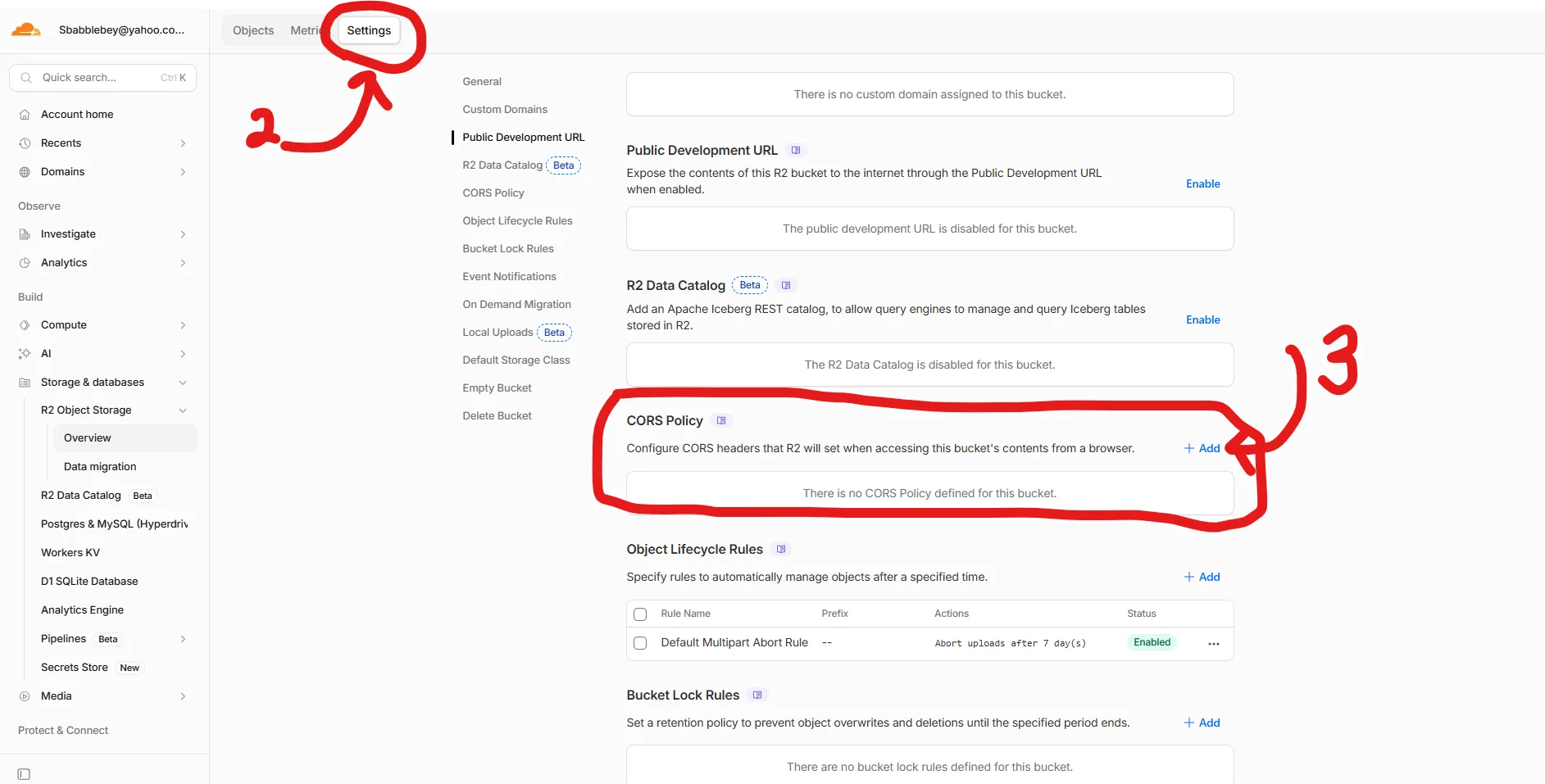The width and height of the screenshot is (1545, 784).
Task: Add an Object Lifecycle Rule
Action: tap(1202, 578)
